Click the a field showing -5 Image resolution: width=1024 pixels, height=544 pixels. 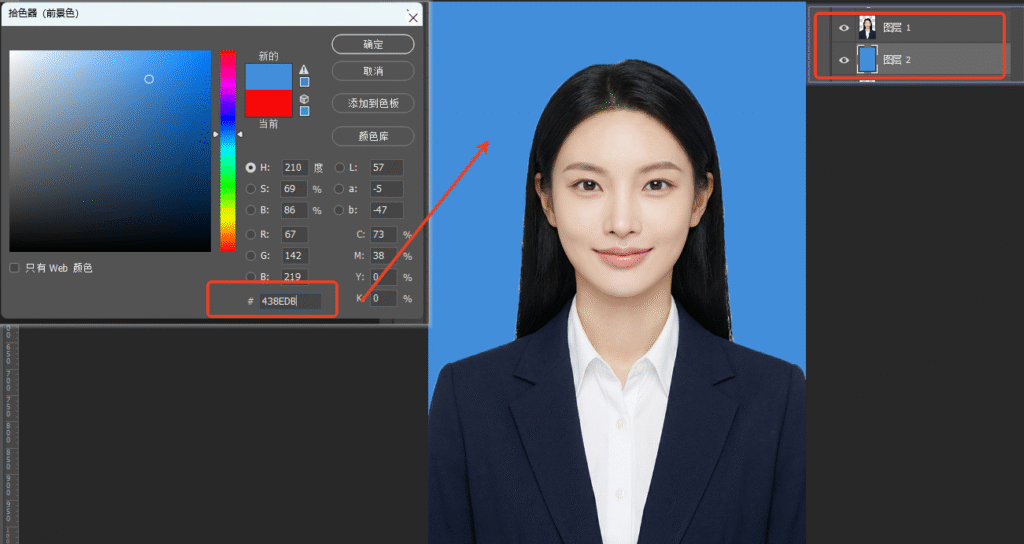(386, 189)
